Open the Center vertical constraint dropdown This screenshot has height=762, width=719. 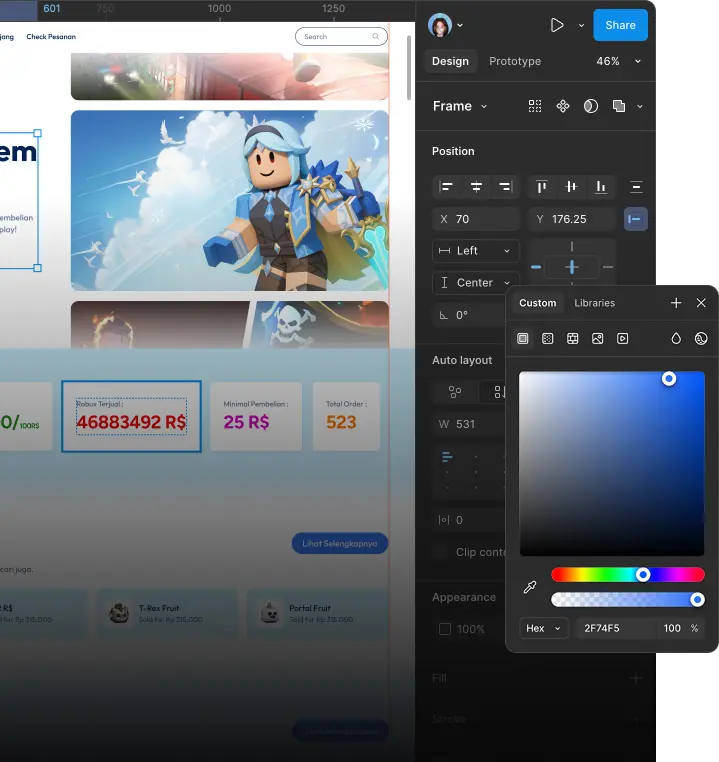click(x=476, y=283)
